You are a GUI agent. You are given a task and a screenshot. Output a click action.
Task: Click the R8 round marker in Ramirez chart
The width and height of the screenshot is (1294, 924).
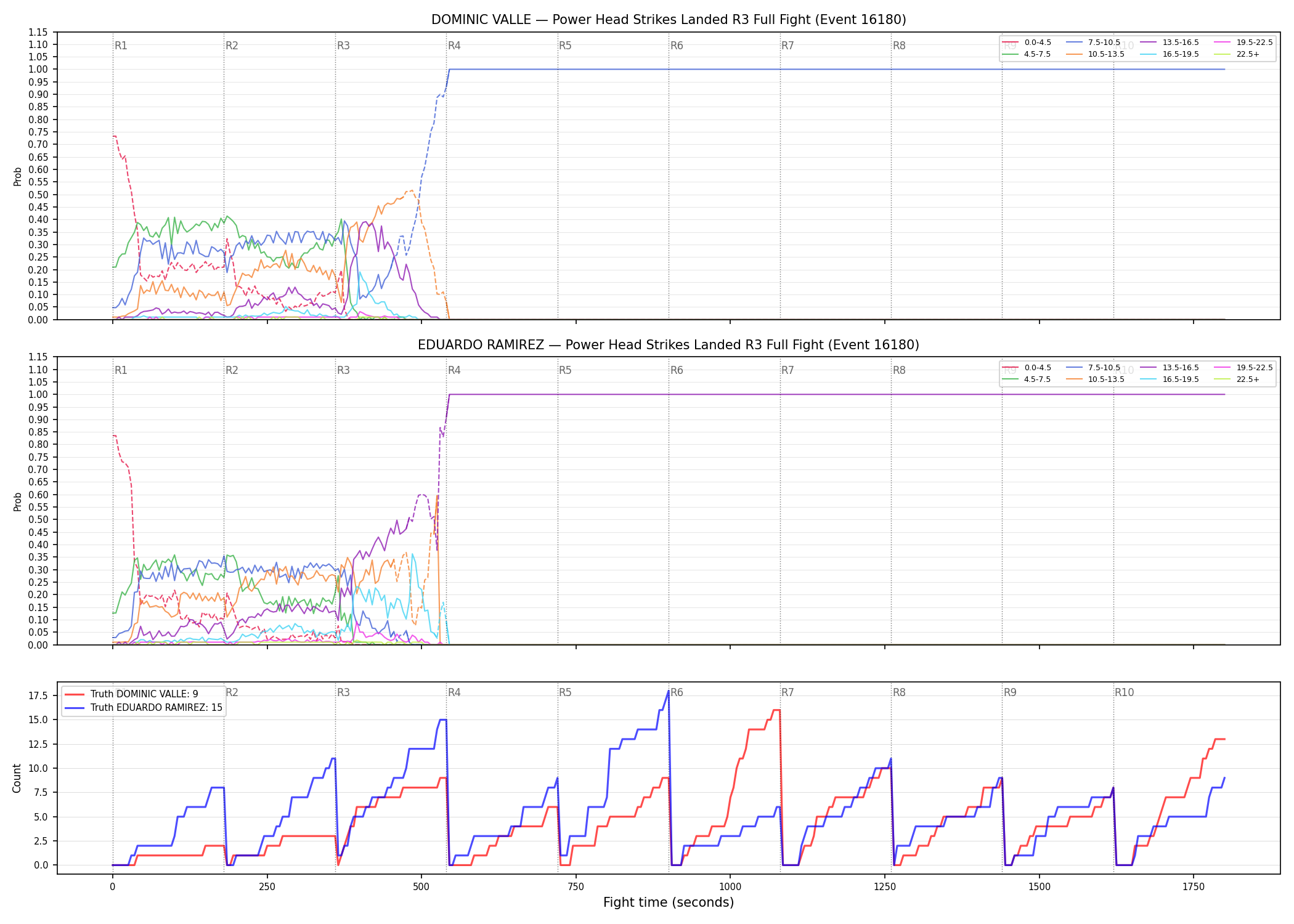tap(899, 370)
